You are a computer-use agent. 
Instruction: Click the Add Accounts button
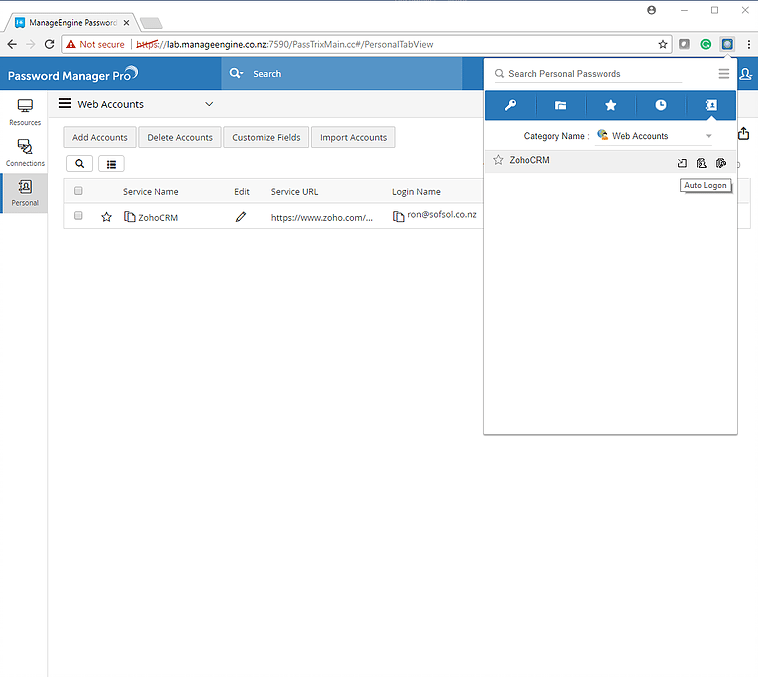(100, 137)
